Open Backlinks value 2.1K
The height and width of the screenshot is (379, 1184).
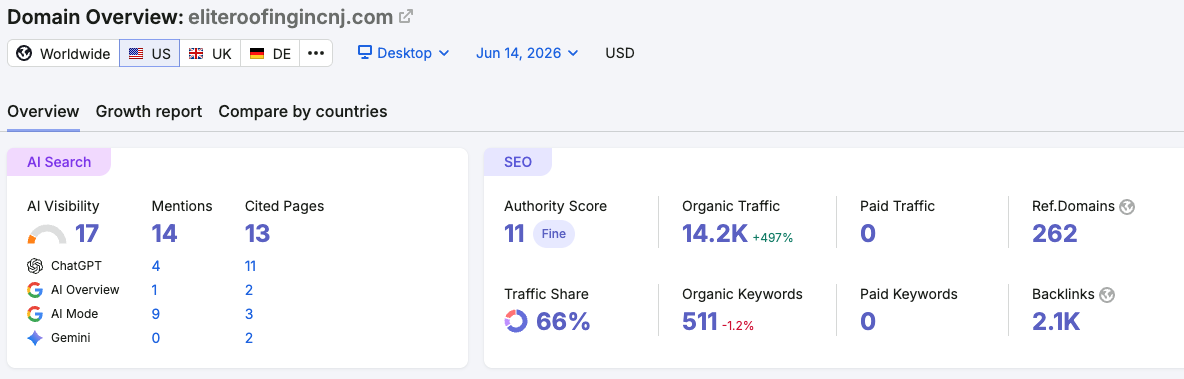(x=1056, y=322)
